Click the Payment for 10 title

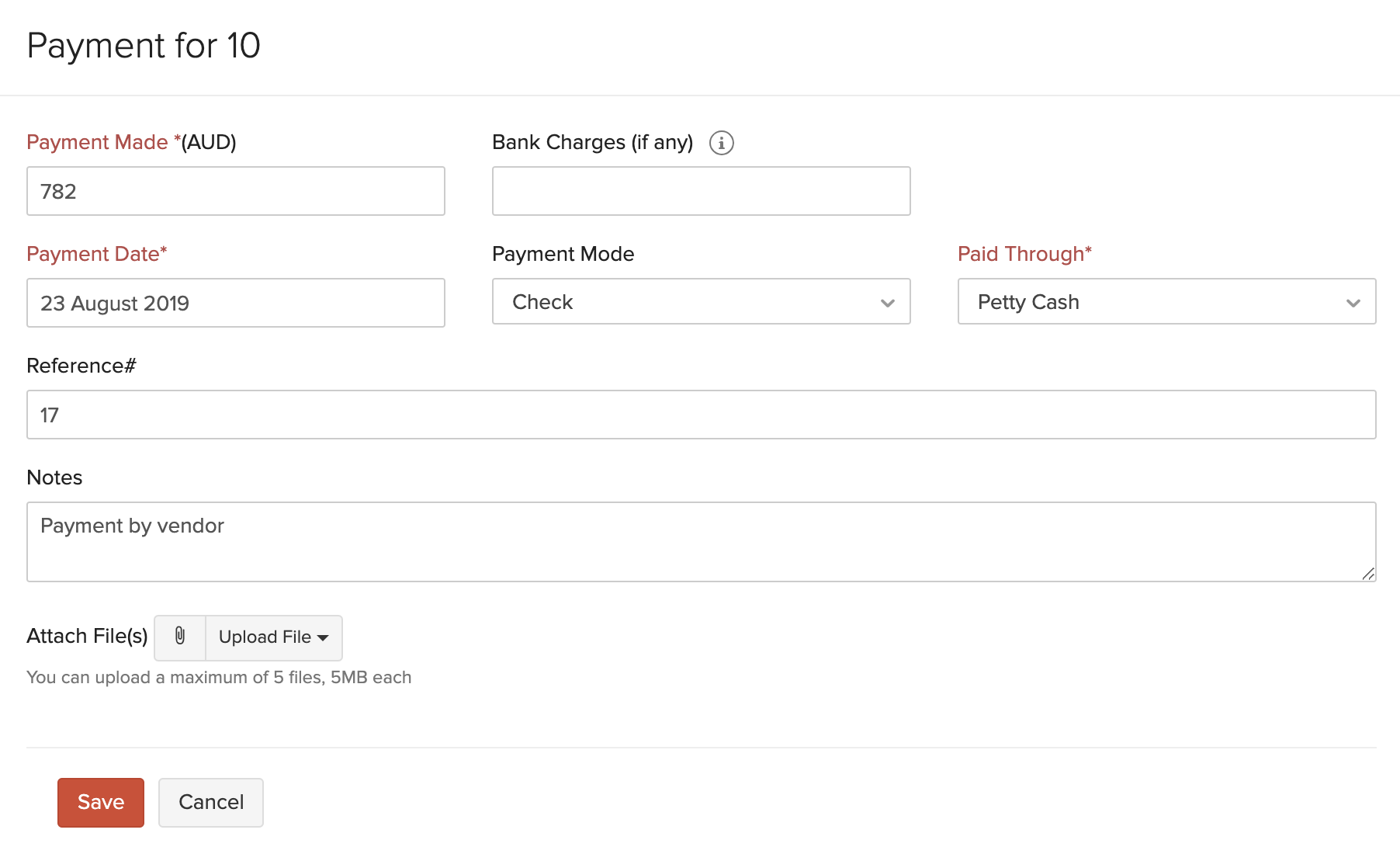144,46
